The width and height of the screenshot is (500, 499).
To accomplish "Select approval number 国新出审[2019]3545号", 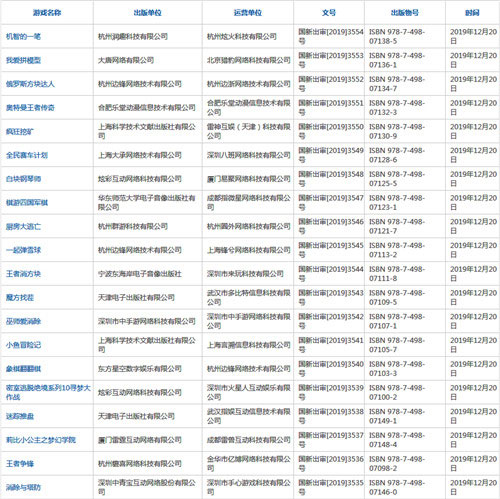I will [331, 250].
